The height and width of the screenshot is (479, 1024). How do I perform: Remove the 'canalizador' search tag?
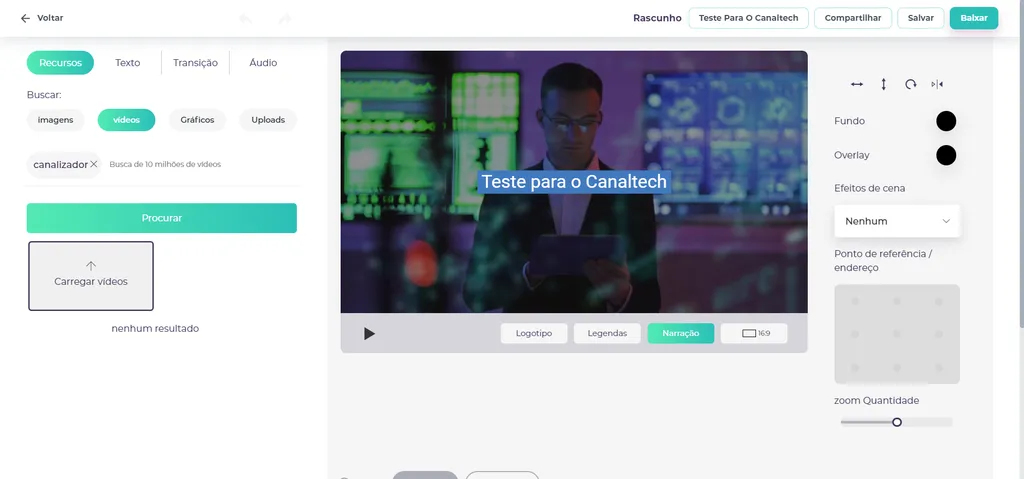[94, 164]
